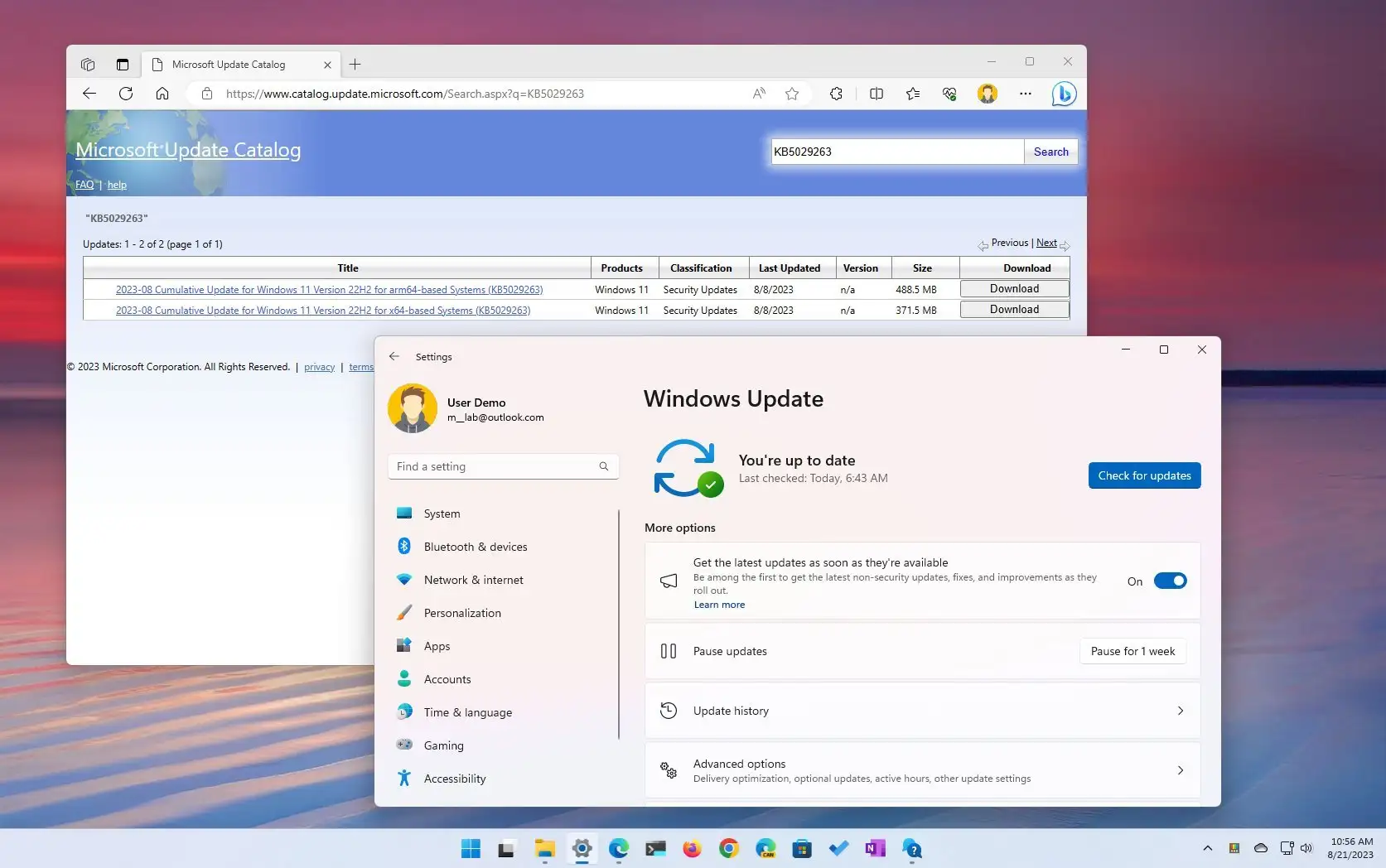
Task: Show hidden system tray icons chevron
Action: click(x=1208, y=848)
